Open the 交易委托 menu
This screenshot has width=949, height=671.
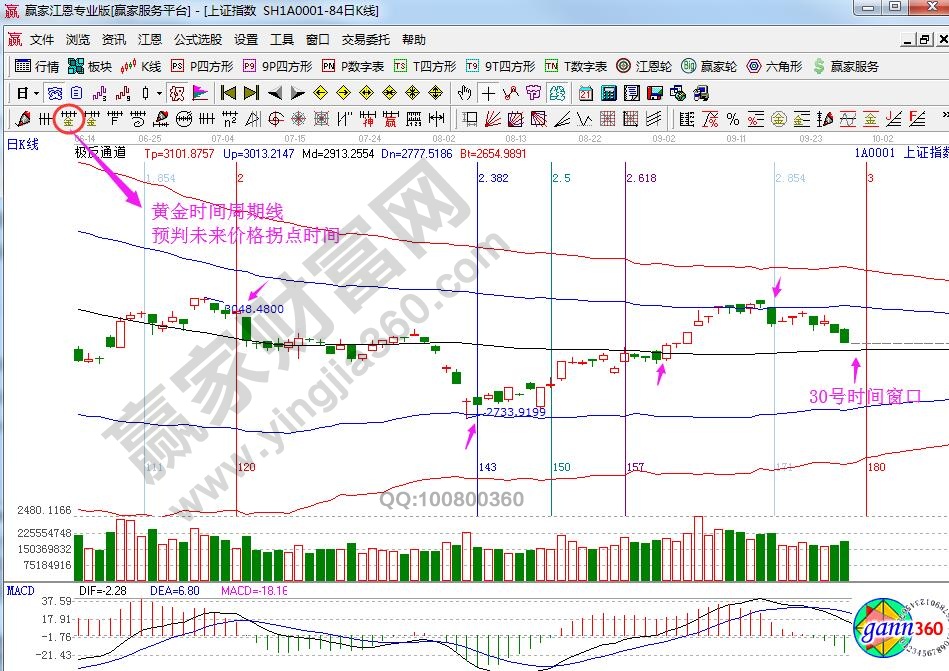(365, 40)
